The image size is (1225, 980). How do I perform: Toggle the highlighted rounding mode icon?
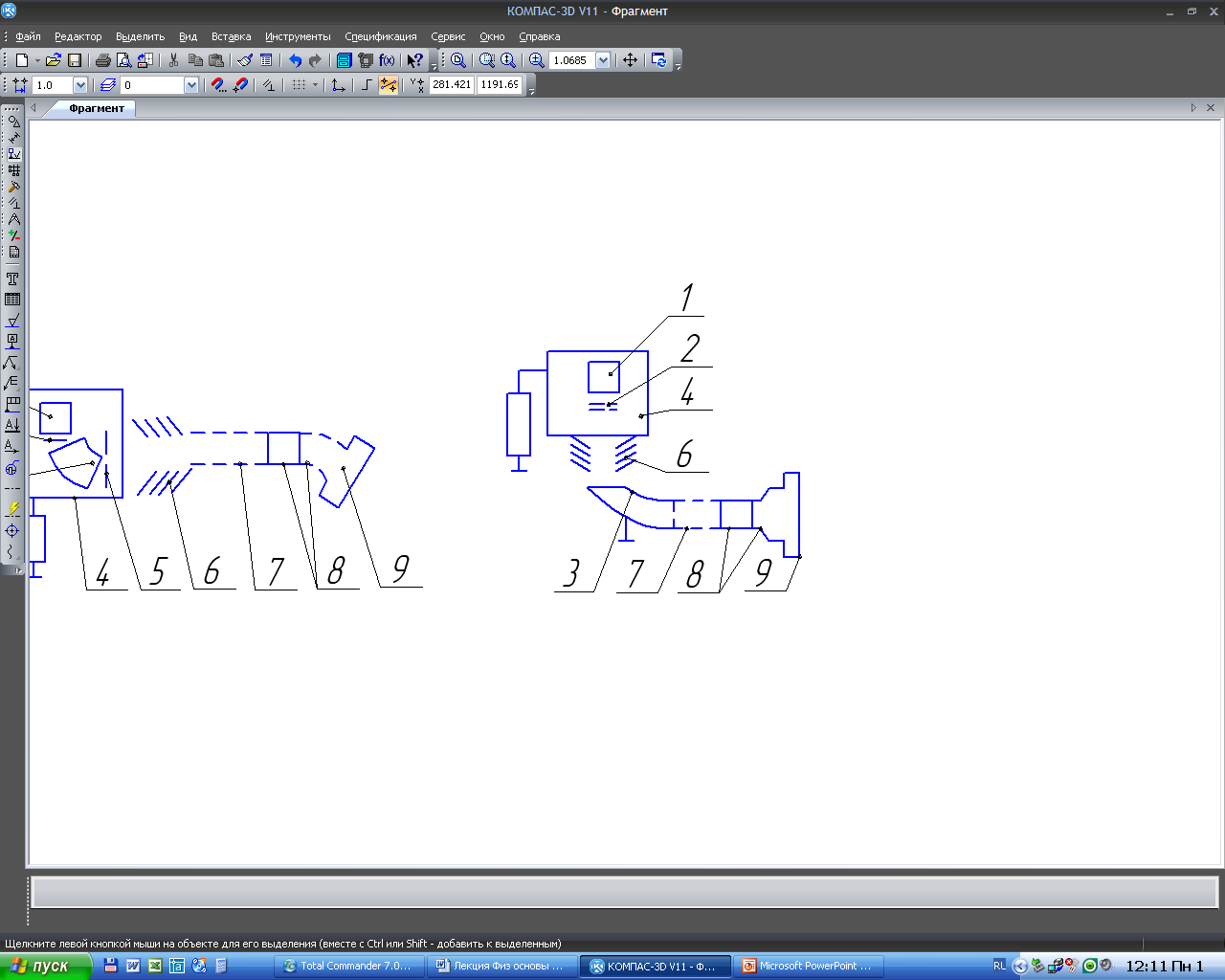coord(389,85)
